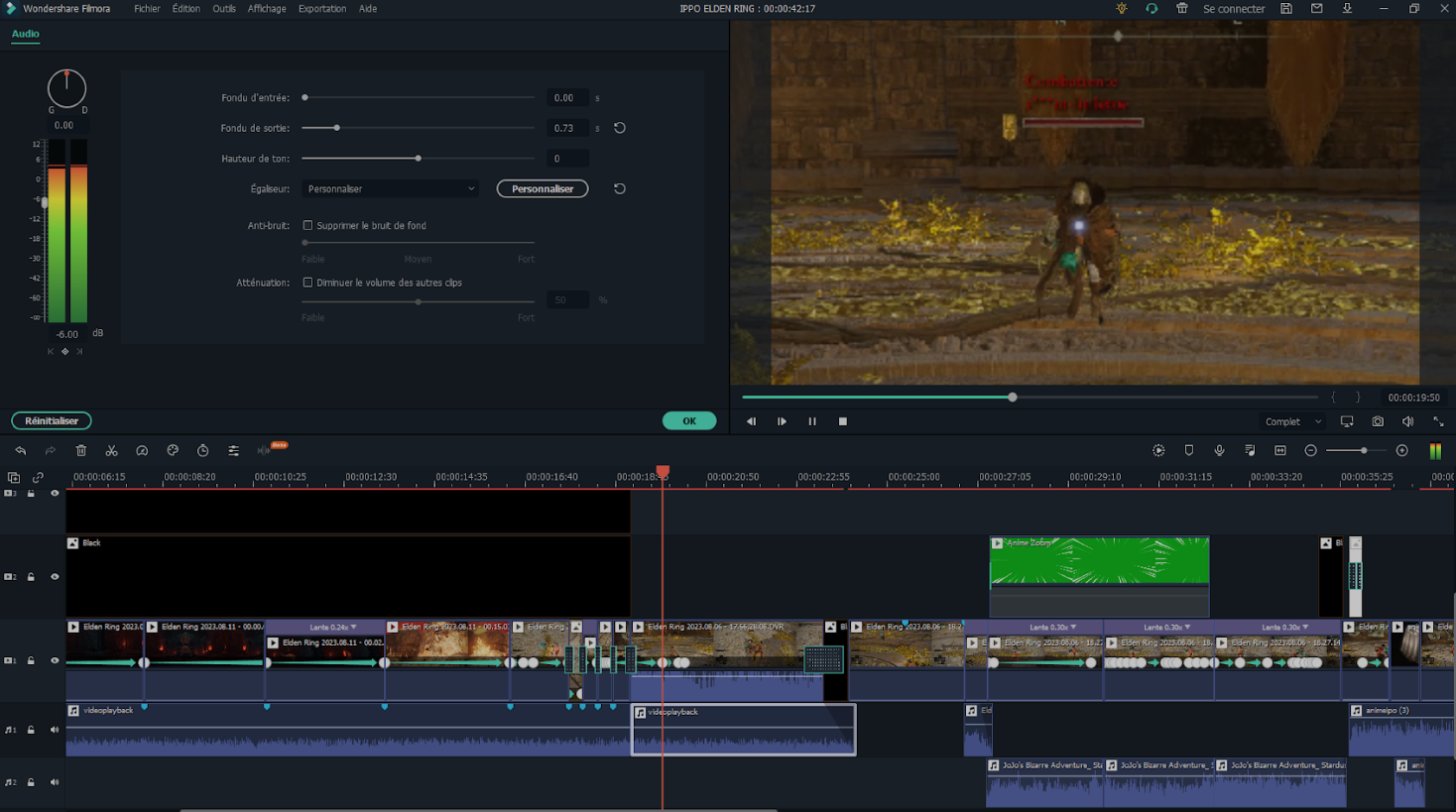Reset the Fondu de sortie value
1456x812 pixels.
[620, 128]
